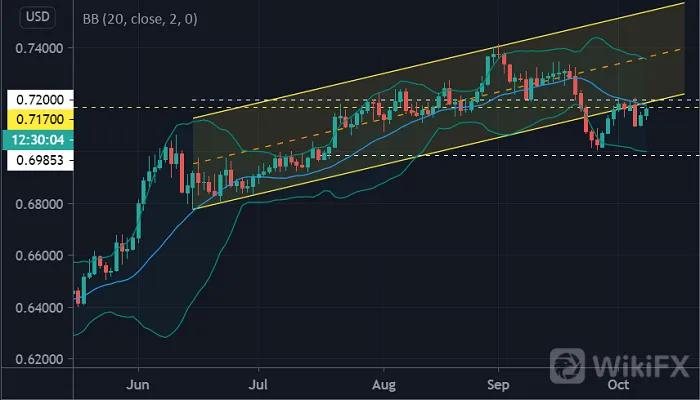Click the 12:30:04 countdown label

point(38,140)
